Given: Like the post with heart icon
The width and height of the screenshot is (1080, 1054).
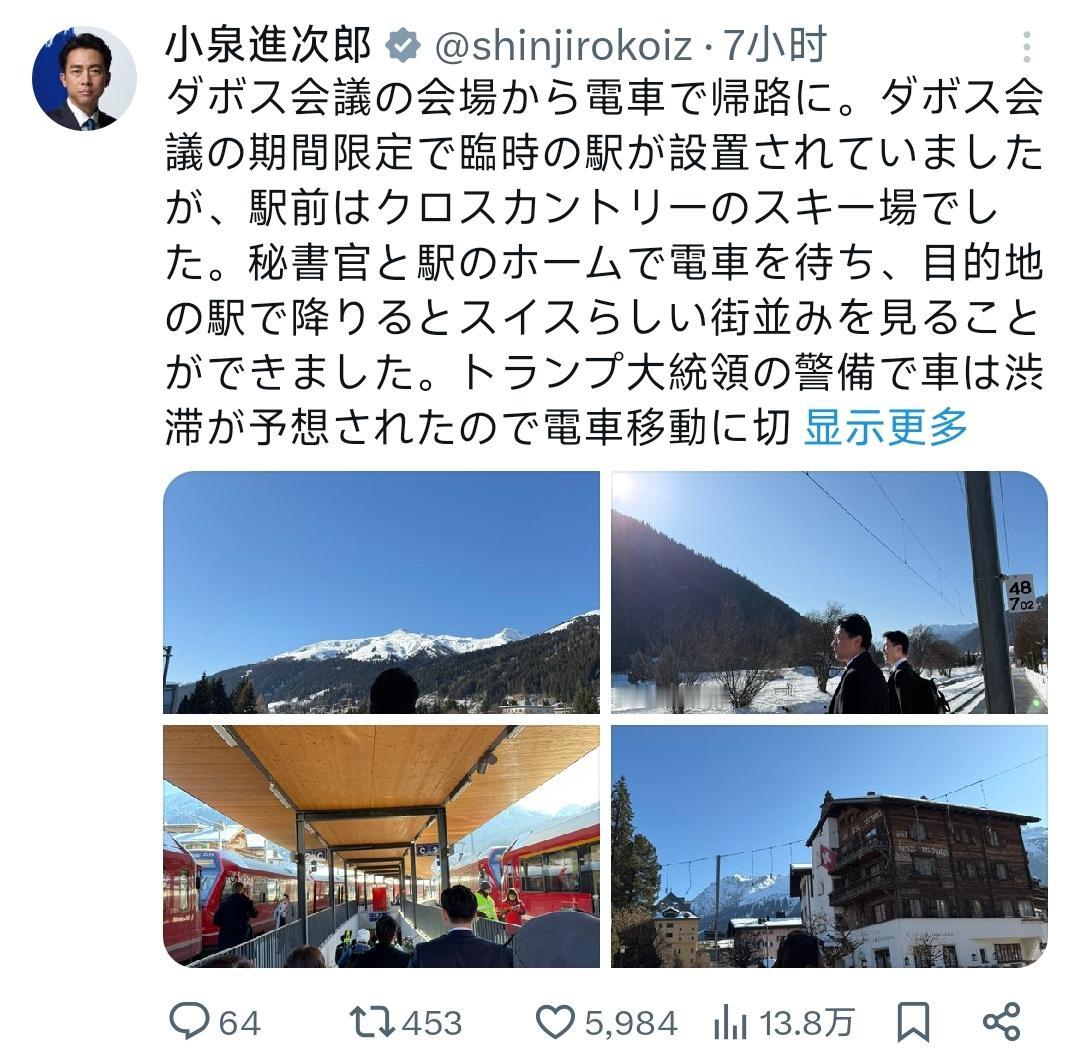Looking at the screenshot, I should coord(555,1022).
